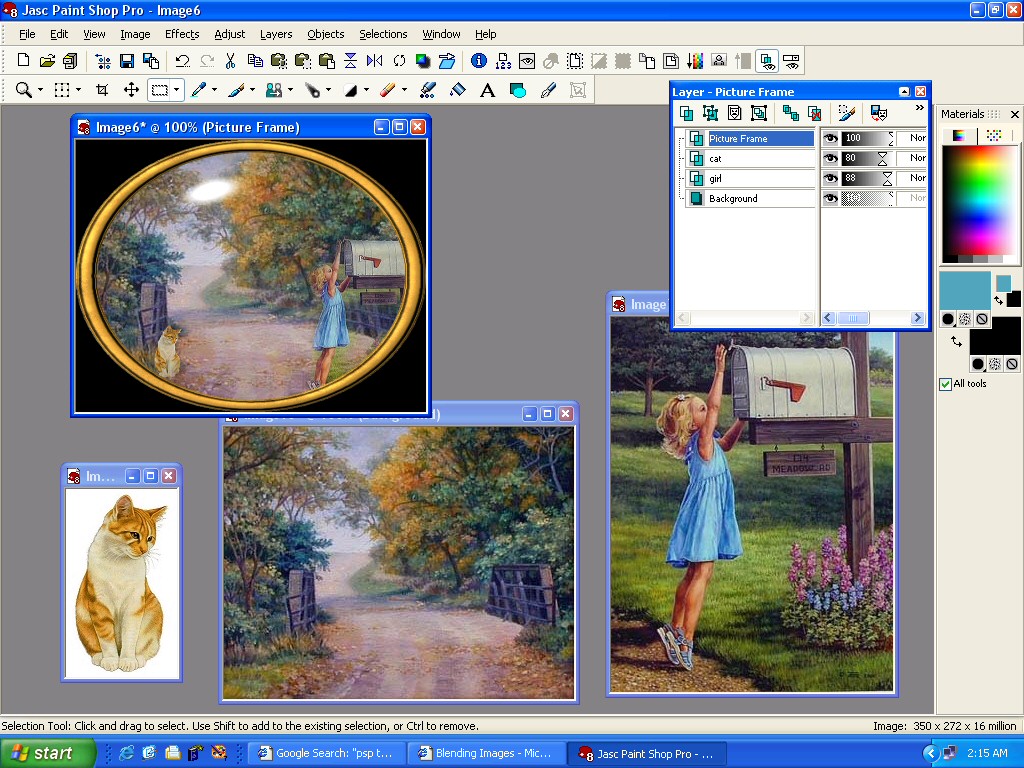This screenshot has height=768, width=1024.
Task: Click the Mirror horizontal icon
Action: [x=375, y=61]
